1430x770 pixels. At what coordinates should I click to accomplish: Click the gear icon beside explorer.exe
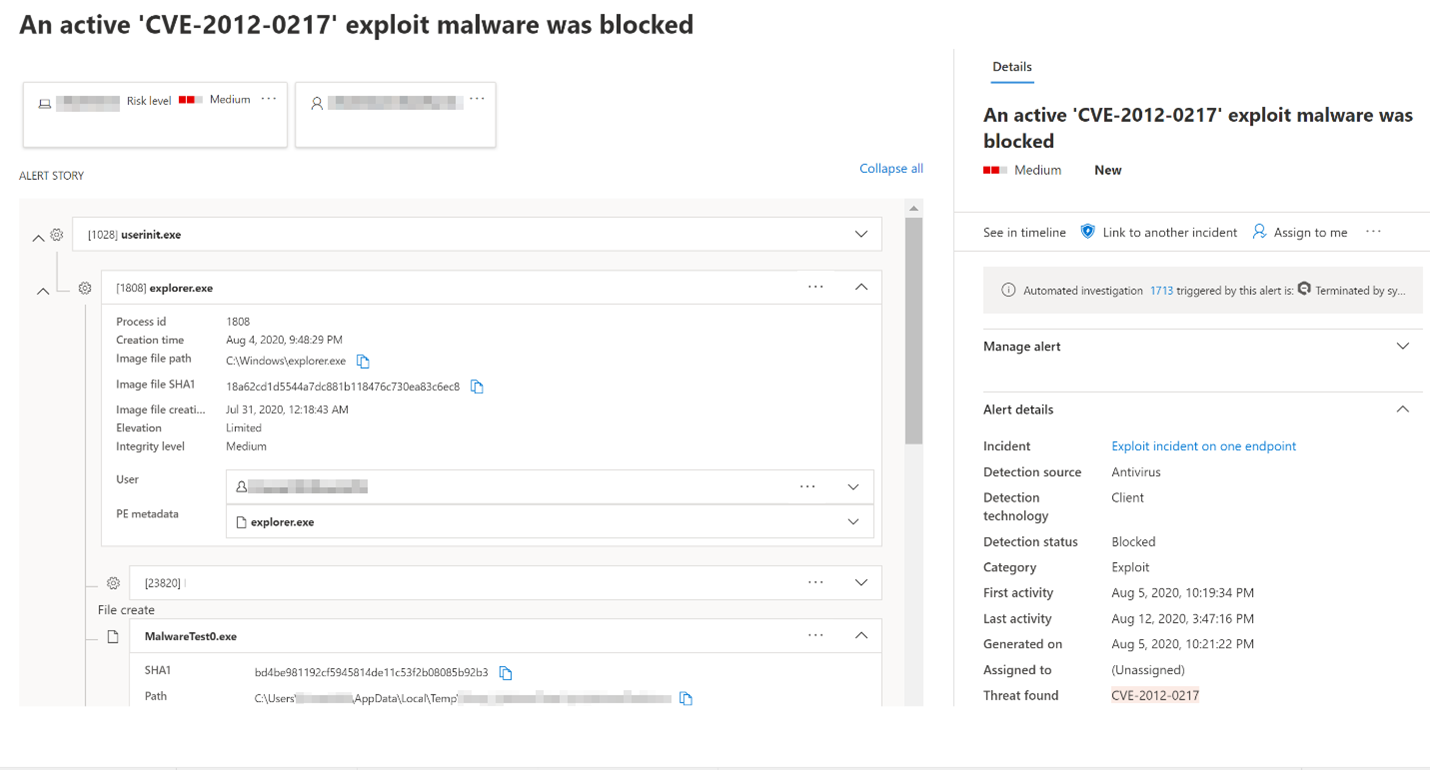coord(84,287)
